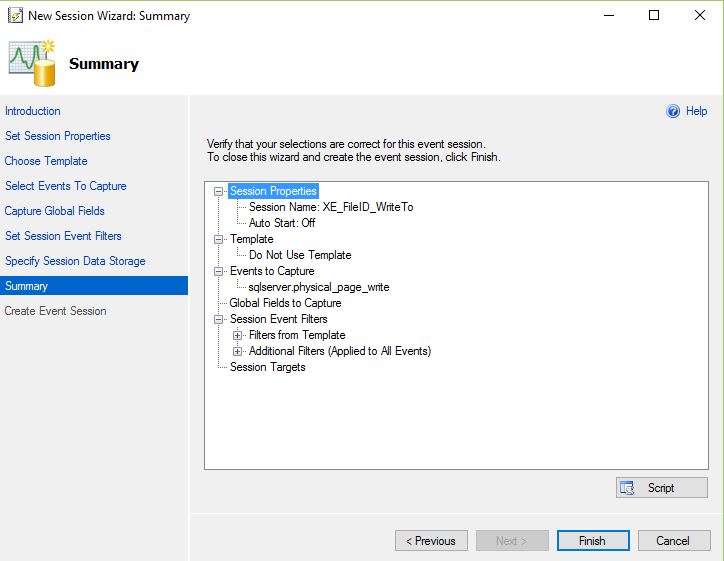Click the wizard title bar icon
The width and height of the screenshot is (724, 561).
(x=15, y=16)
